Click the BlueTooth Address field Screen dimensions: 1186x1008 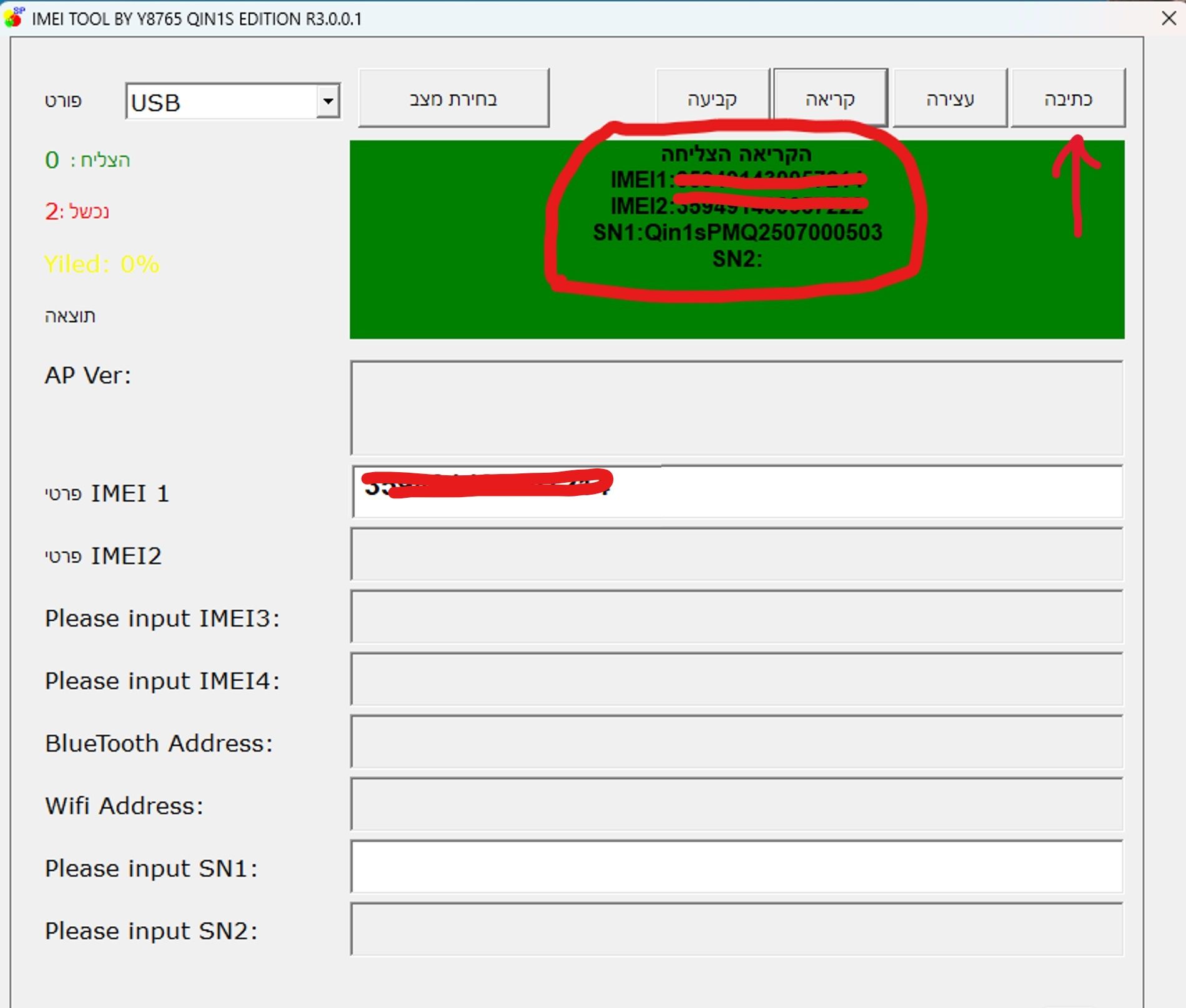click(736, 741)
